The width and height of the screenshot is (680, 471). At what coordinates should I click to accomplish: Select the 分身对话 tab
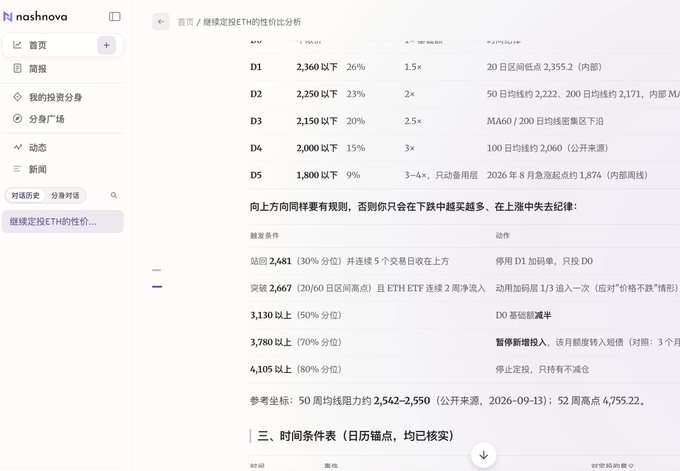65,195
